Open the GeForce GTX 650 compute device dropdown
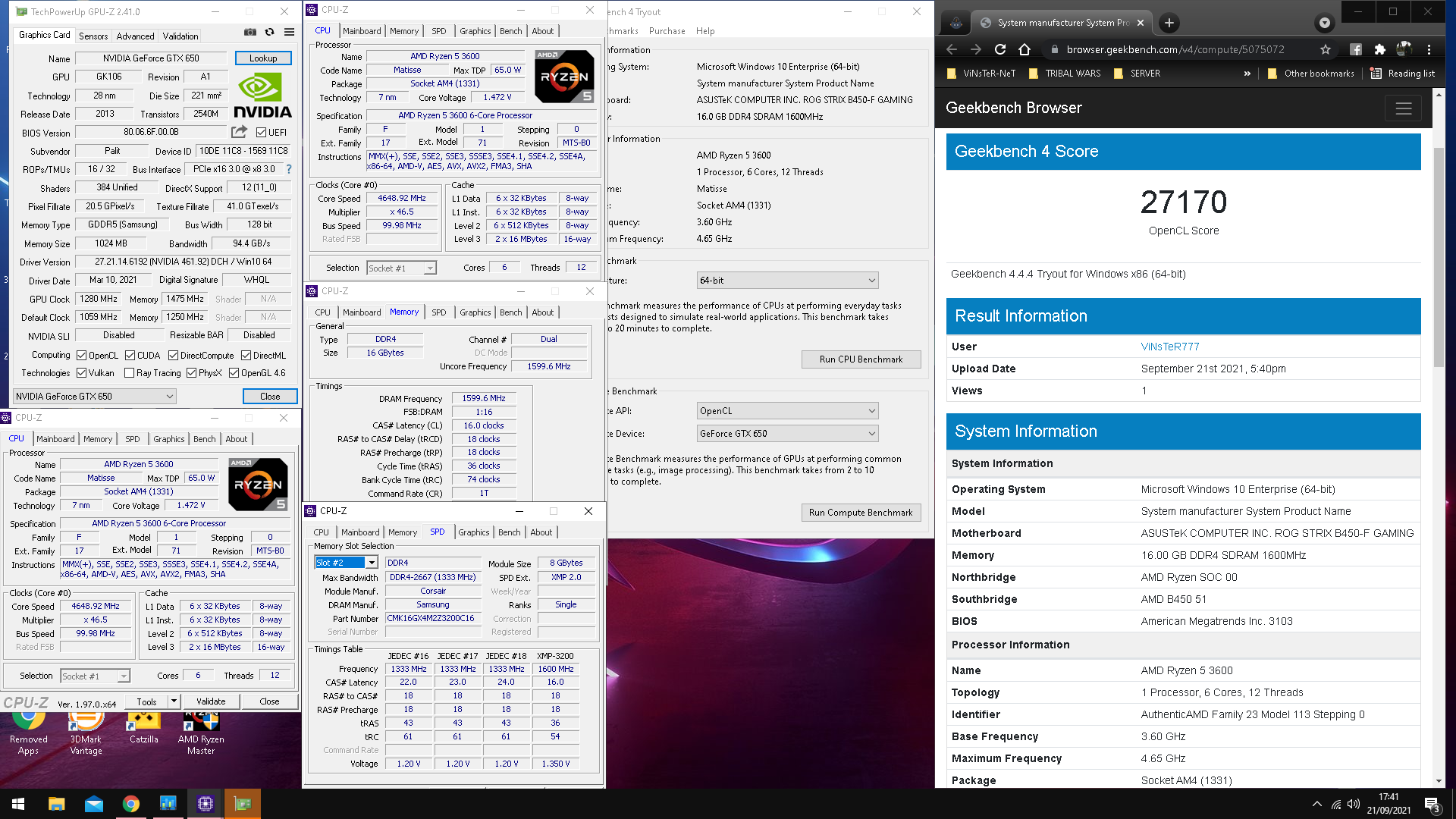Viewport: 1456px width, 819px height. [x=787, y=434]
